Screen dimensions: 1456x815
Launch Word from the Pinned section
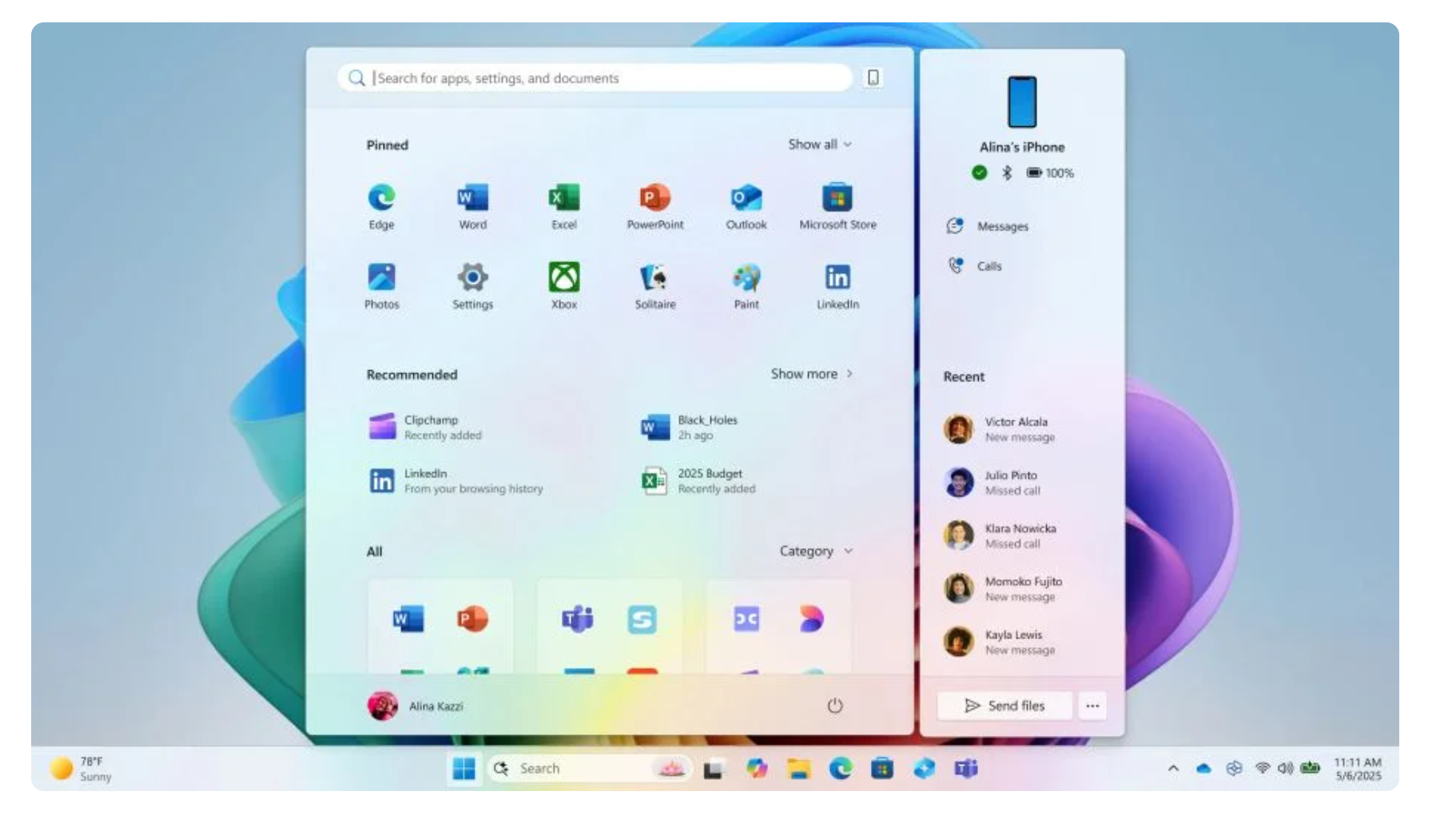472,206
